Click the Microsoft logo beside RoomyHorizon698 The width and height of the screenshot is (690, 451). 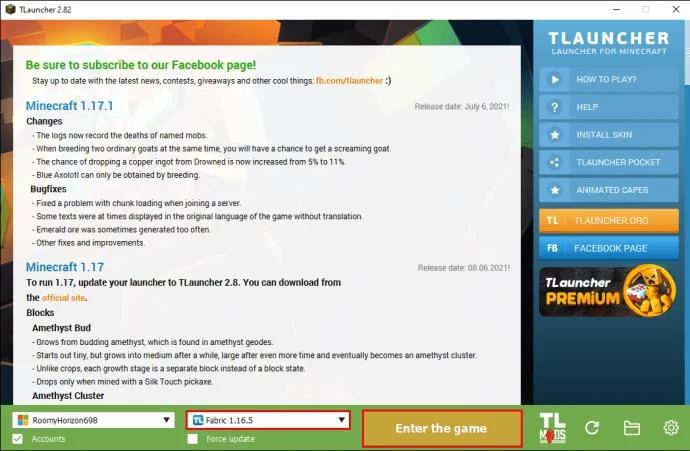coord(22,420)
